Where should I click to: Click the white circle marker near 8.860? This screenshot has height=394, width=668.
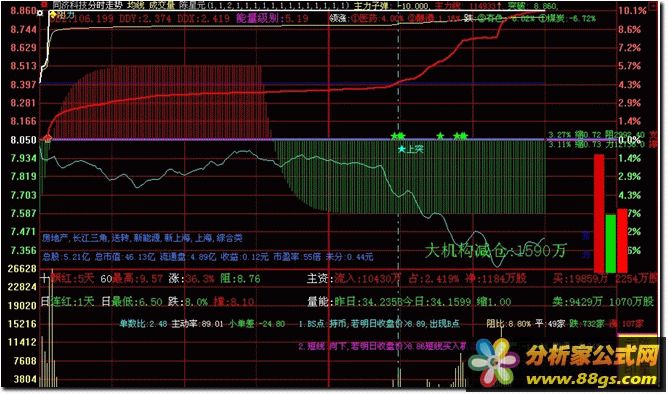pos(40,13)
